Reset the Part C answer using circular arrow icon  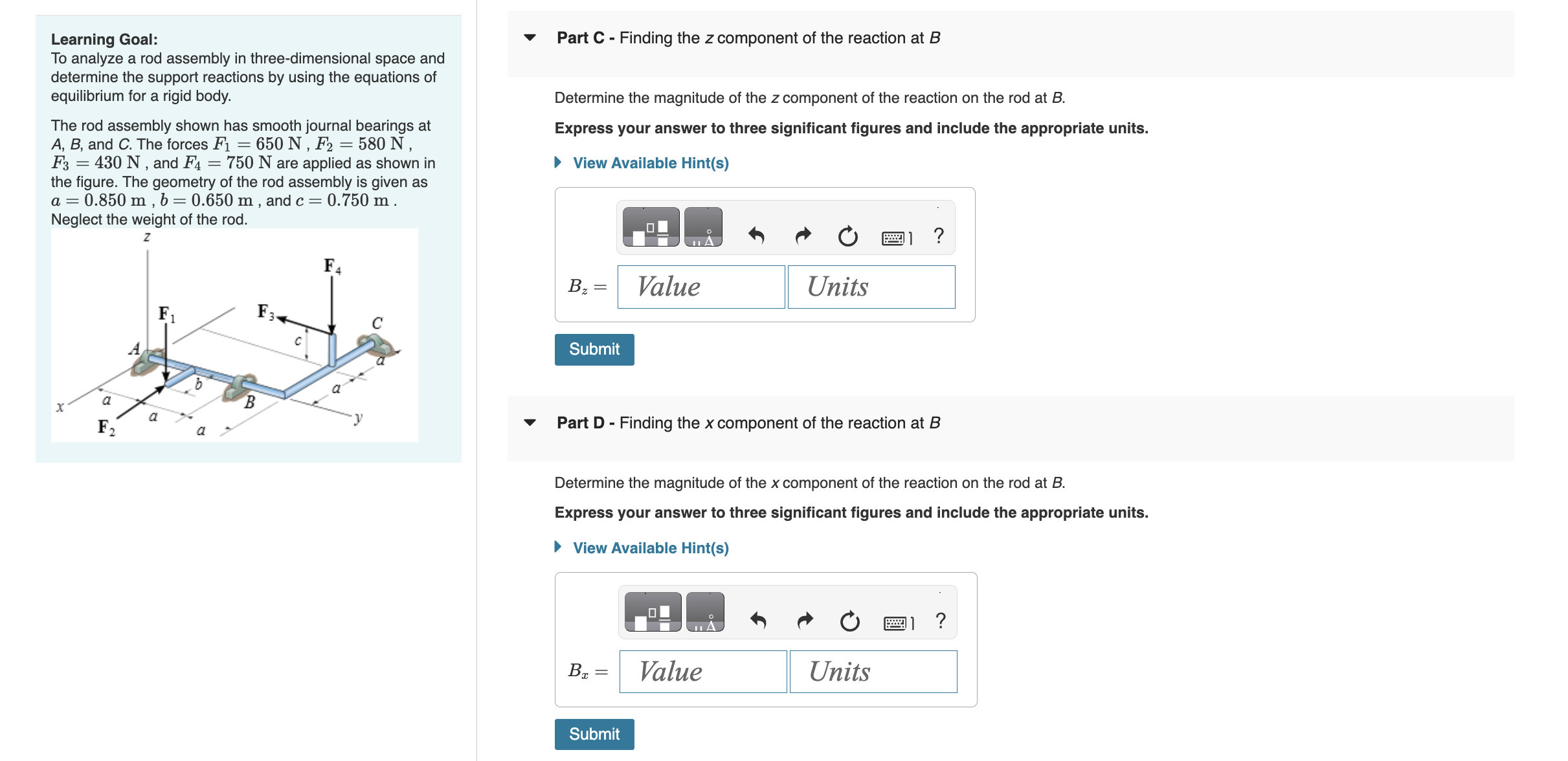pos(847,235)
